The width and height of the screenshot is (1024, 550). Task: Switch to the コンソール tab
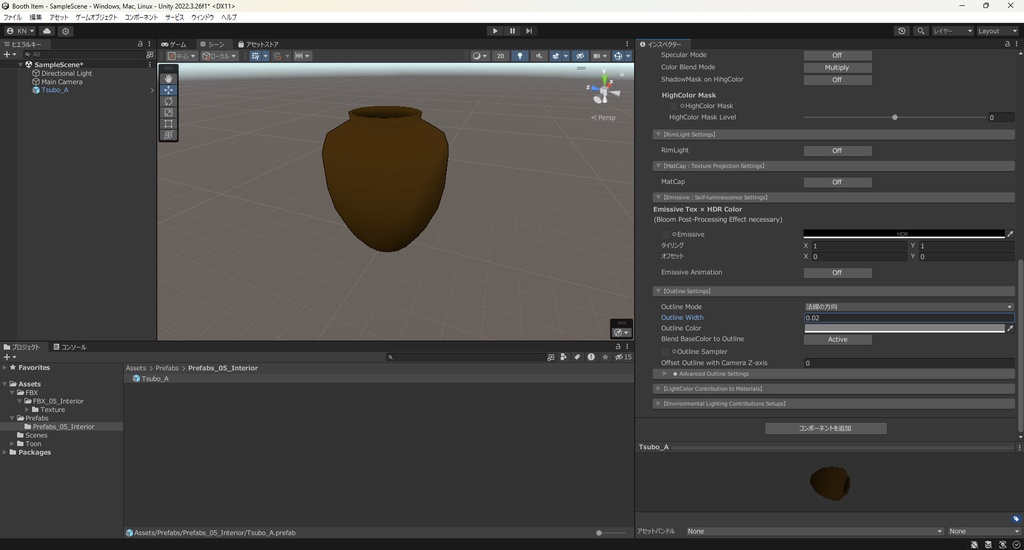(x=69, y=347)
